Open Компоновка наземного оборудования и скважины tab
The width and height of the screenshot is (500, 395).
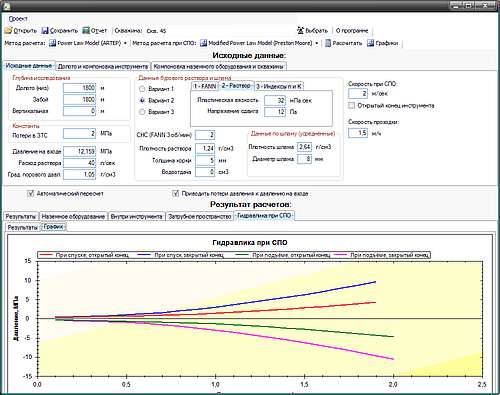pyautogui.click(x=219, y=66)
